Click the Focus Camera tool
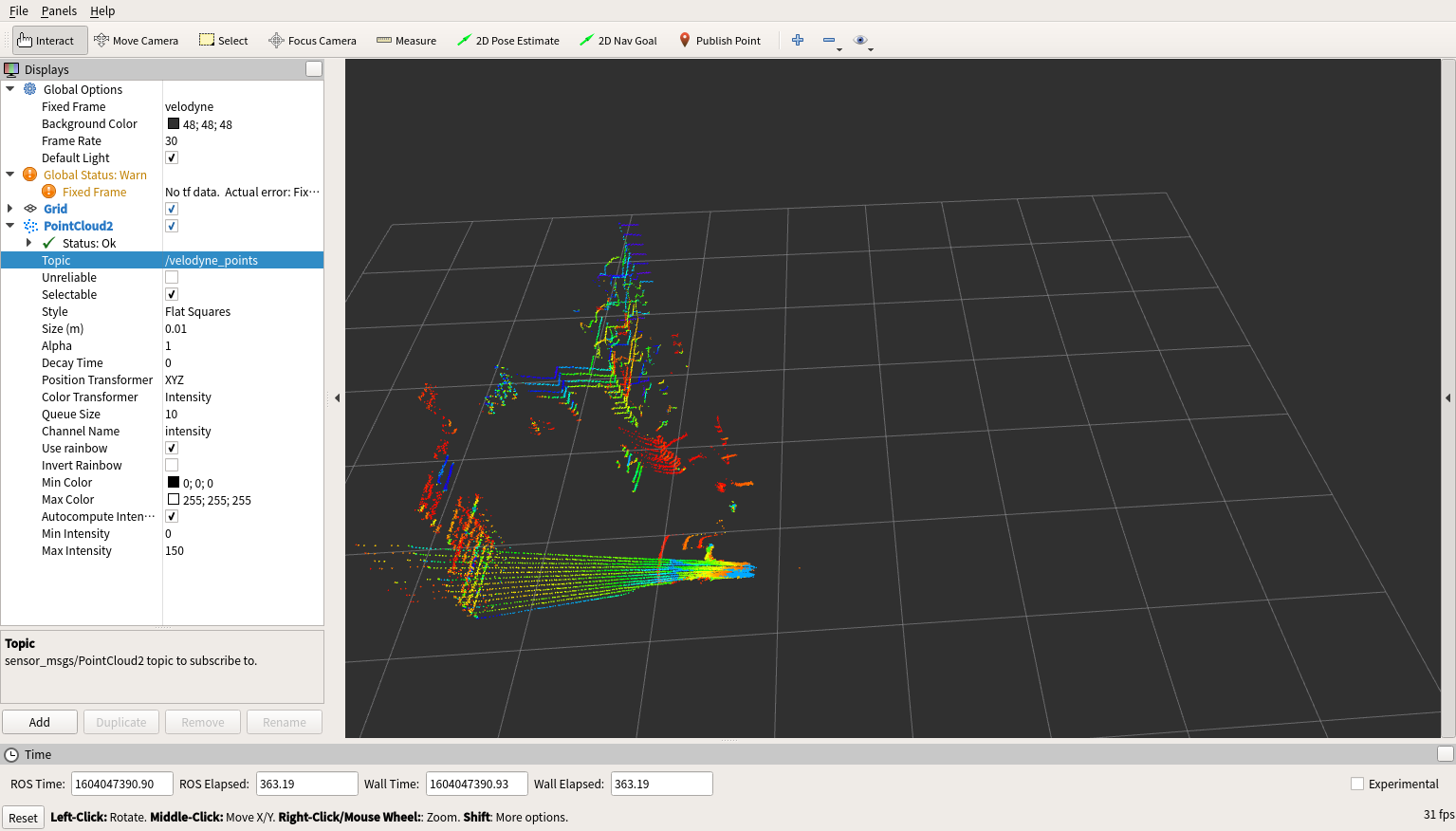The height and width of the screenshot is (831, 1456). point(312,40)
